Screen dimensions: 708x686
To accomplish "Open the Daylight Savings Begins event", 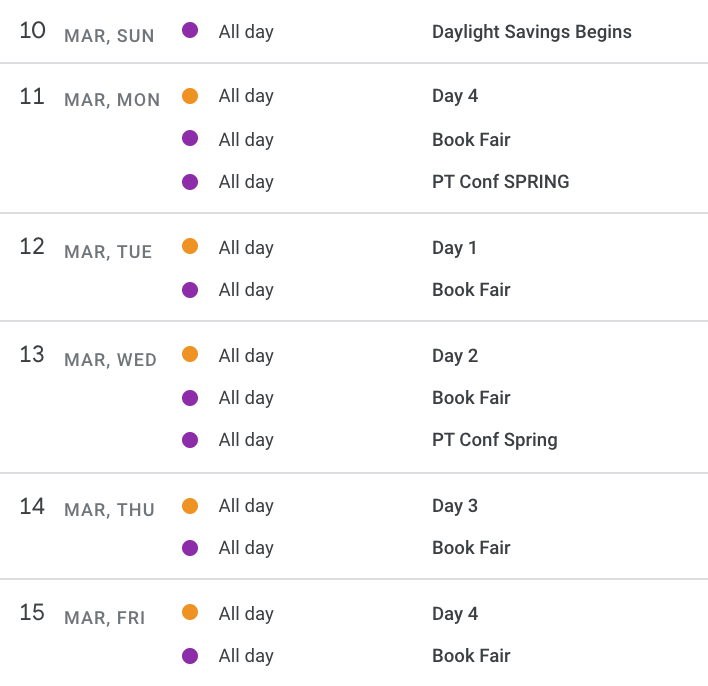I will click(531, 32).
